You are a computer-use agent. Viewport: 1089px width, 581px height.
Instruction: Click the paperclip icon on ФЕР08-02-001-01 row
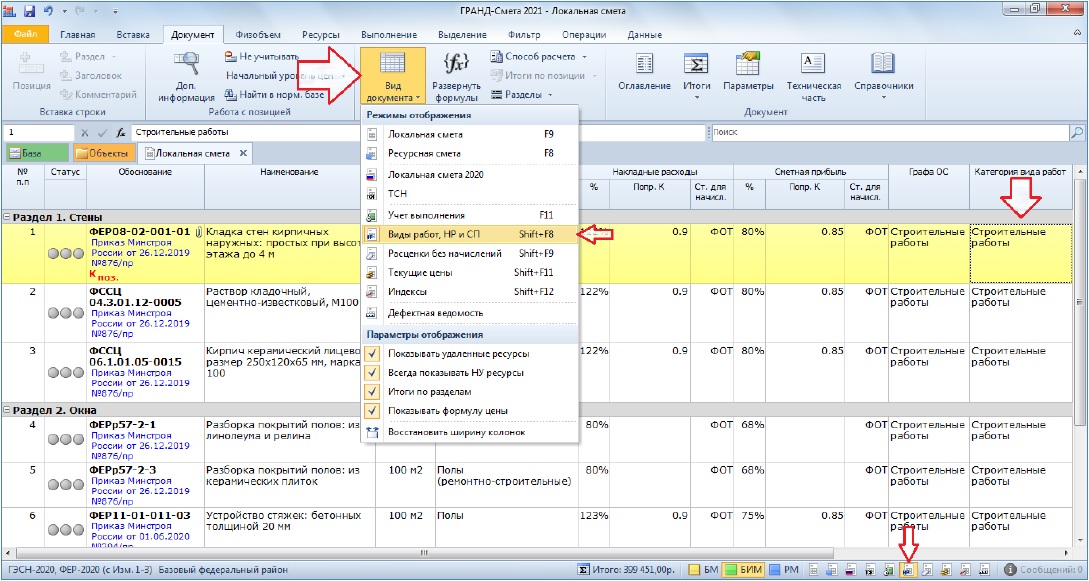(197, 231)
